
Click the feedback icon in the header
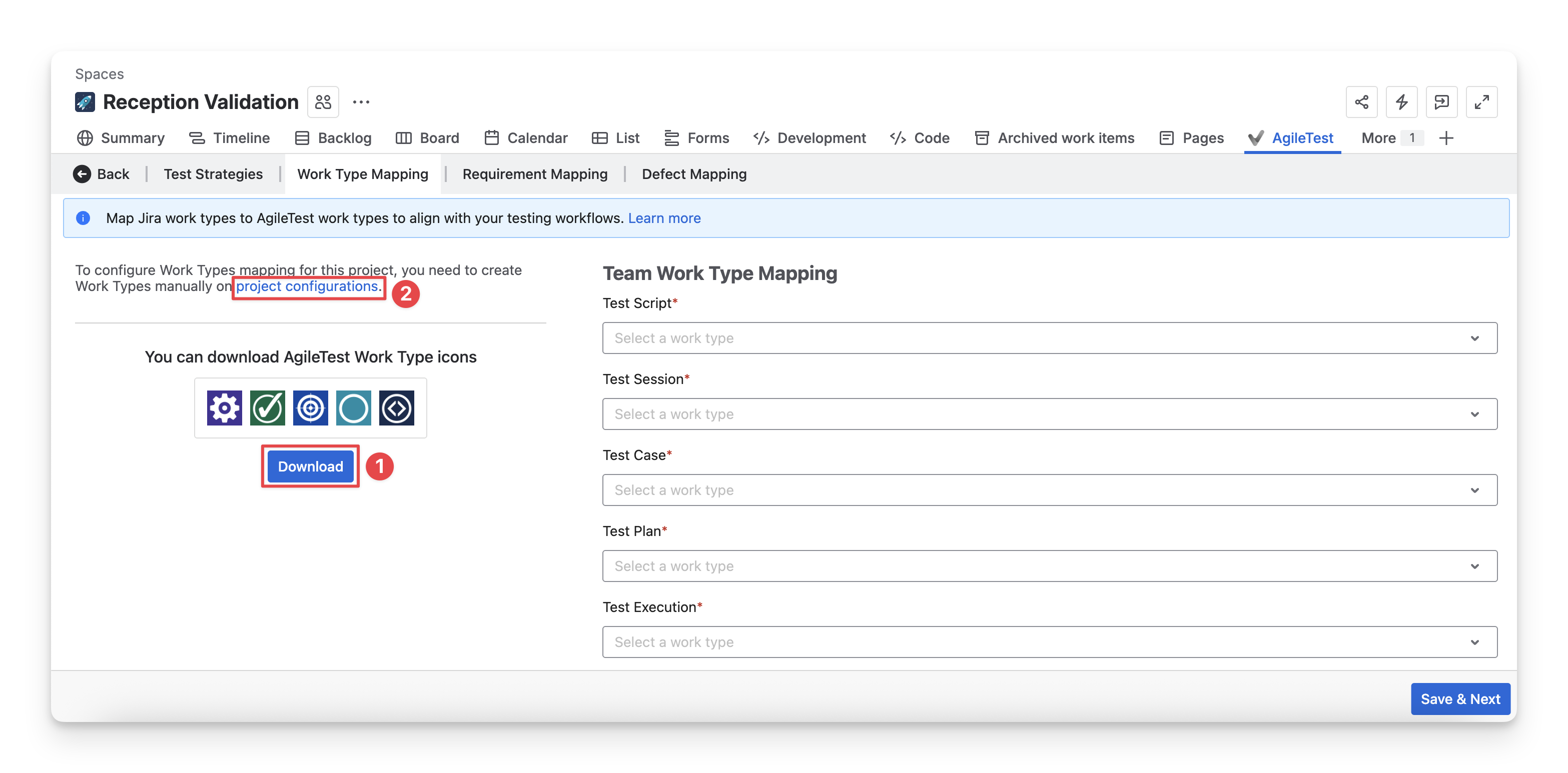coord(1441,102)
